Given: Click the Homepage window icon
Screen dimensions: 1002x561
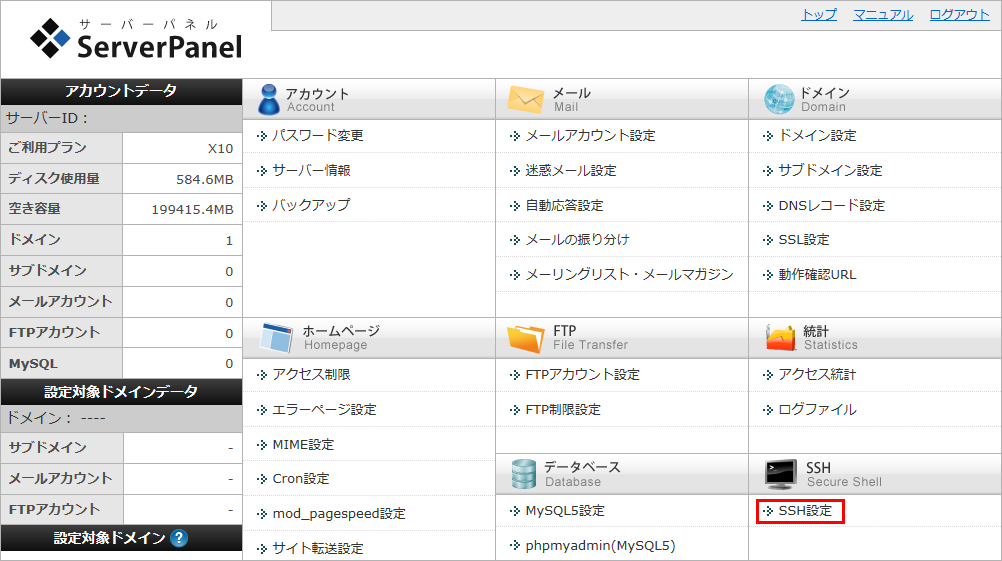Looking at the screenshot, I should pos(275,338).
